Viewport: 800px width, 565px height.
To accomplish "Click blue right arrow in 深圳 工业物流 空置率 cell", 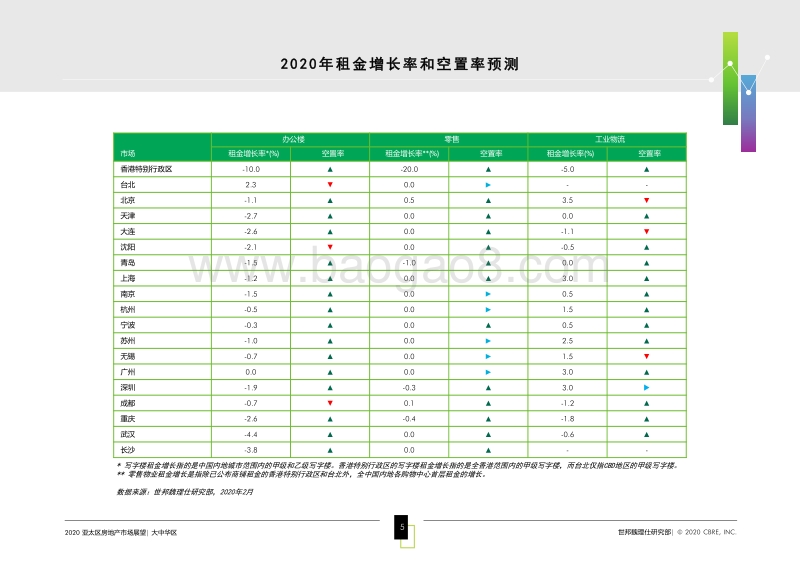I will pos(646,387).
